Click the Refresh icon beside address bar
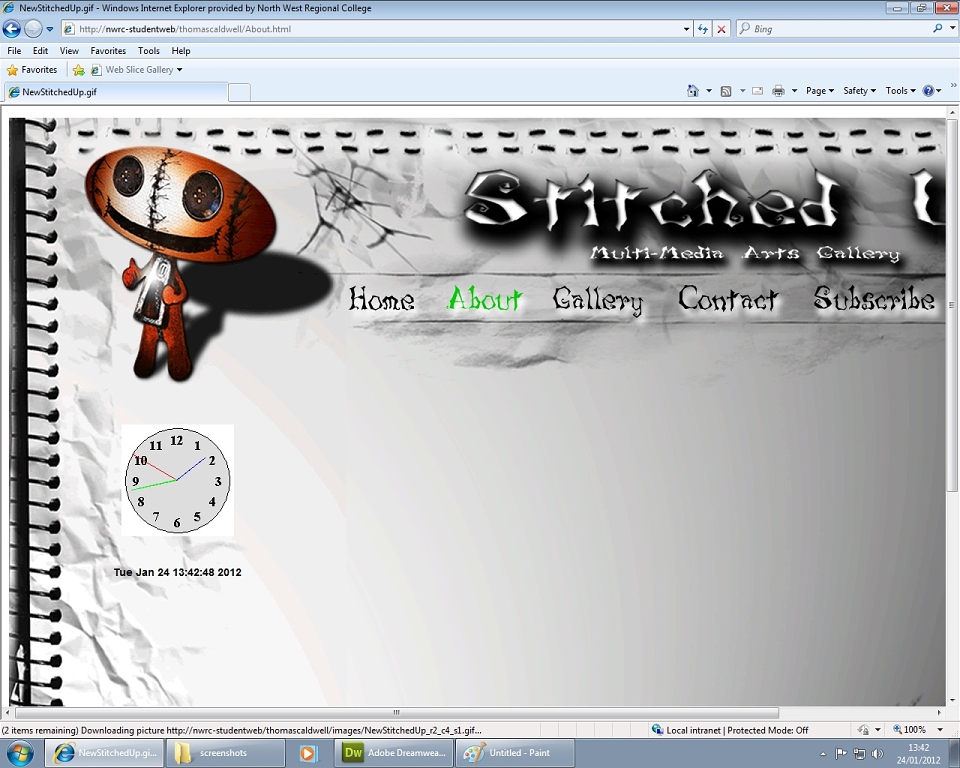960x768 pixels. click(703, 29)
